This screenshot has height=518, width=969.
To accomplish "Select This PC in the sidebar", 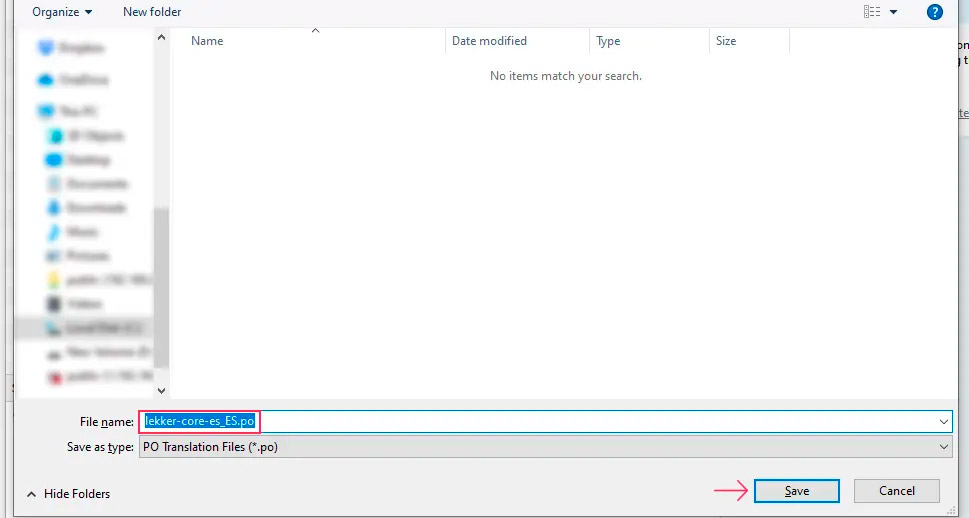I will coord(75,111).
